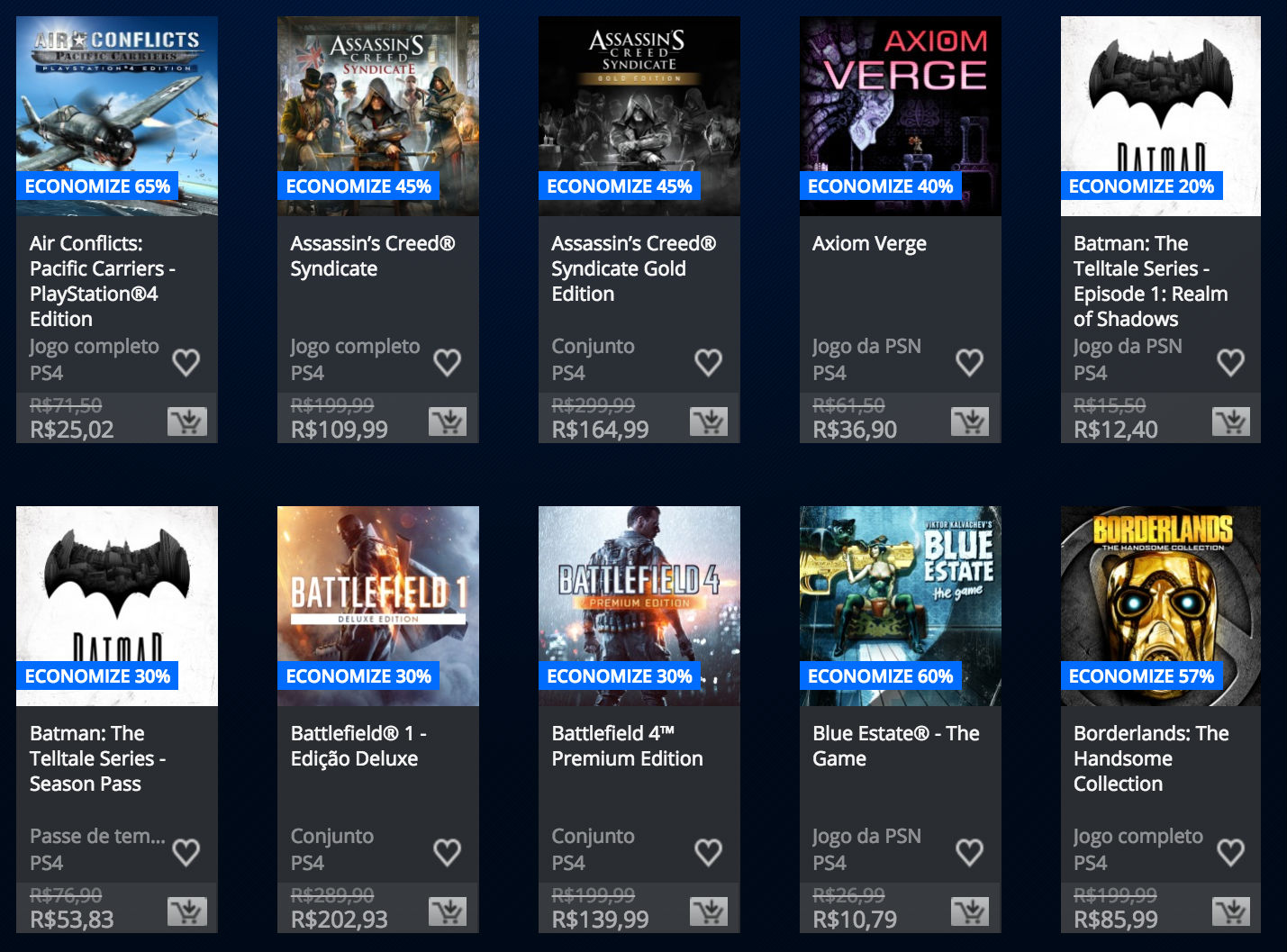
Task: Favorite Battlefield 4 Premium Edition with heart
Action: pyautogui.click(x=709, y=852)
